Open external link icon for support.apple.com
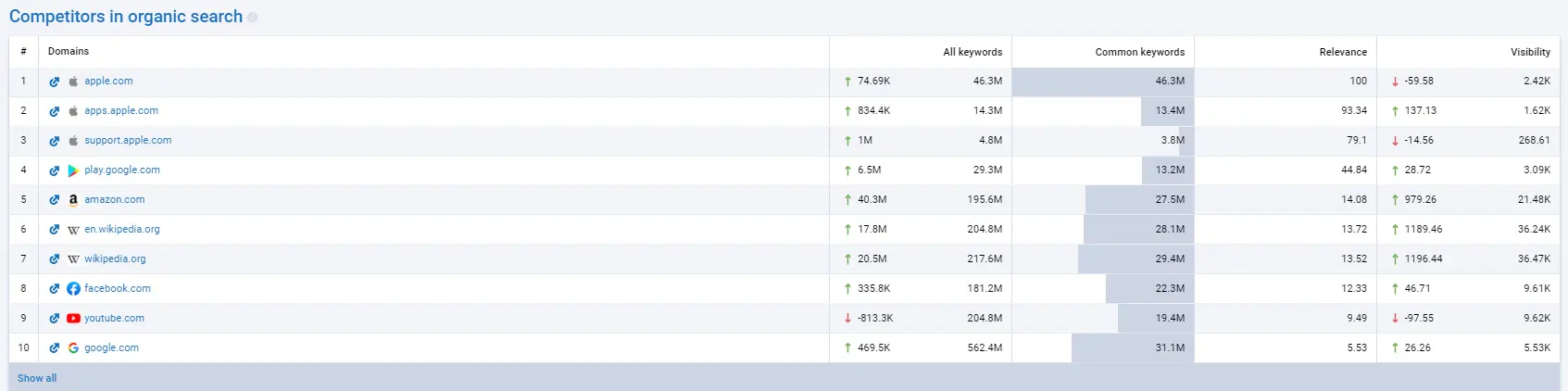 (x=55, y=141)
